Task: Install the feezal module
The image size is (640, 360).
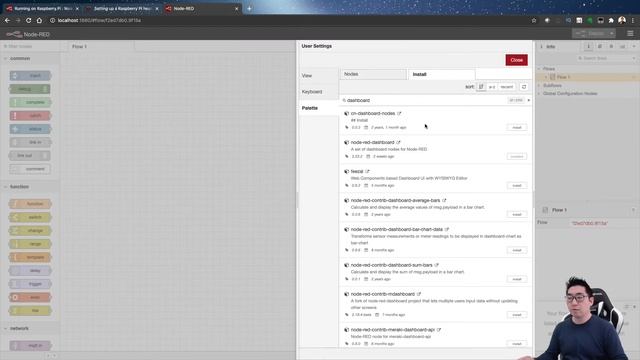Action: [x=517, y=186]
